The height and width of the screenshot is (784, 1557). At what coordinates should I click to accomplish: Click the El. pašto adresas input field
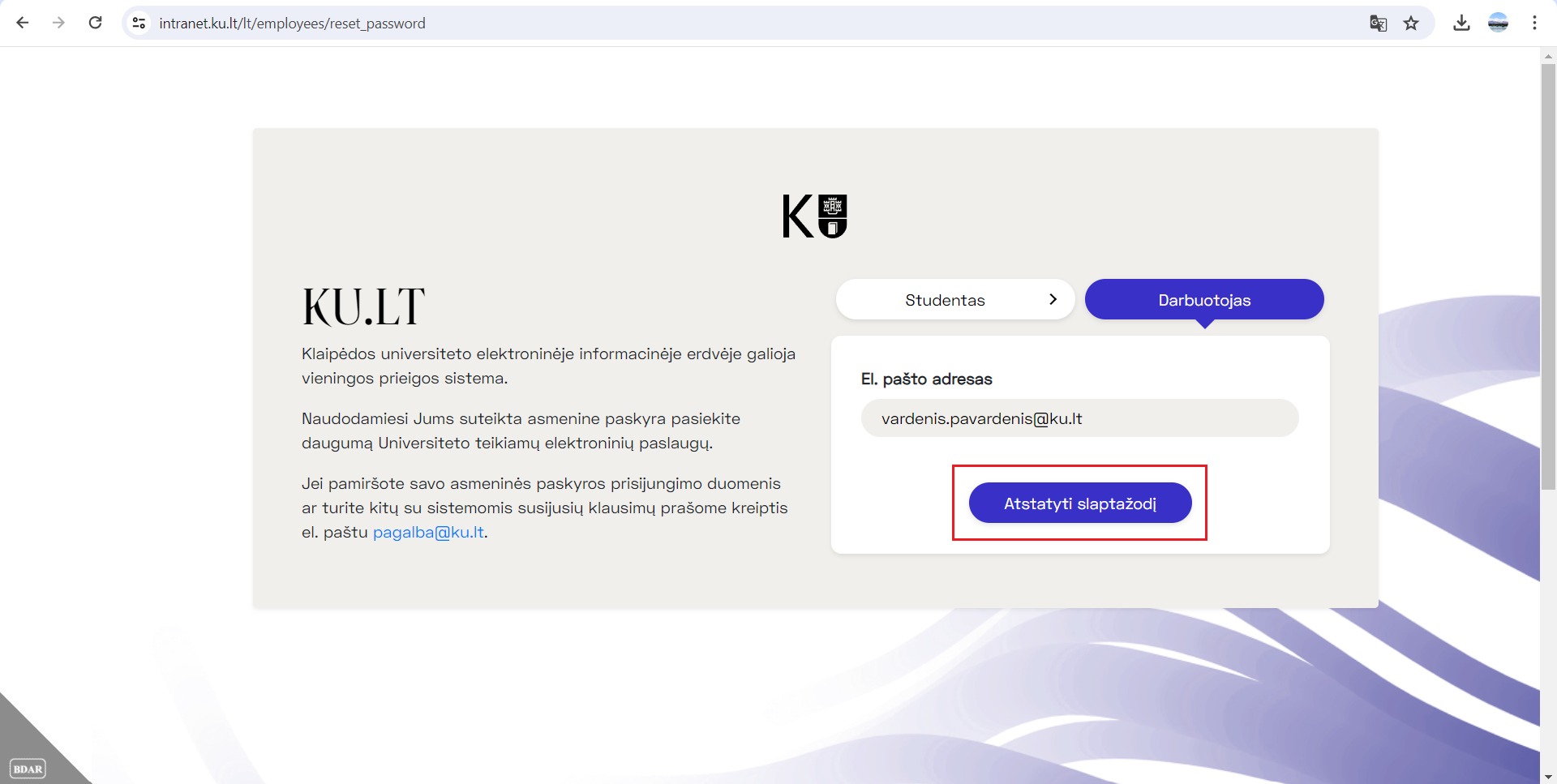pos(1079,418)
